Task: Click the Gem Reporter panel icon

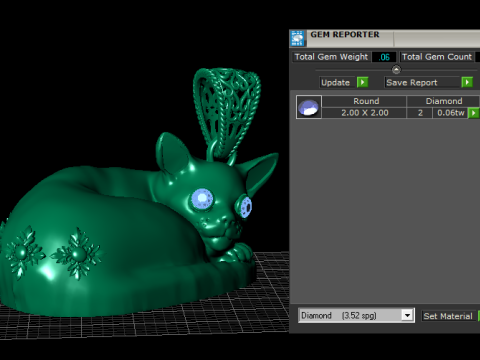Action: tap(297, 38)
